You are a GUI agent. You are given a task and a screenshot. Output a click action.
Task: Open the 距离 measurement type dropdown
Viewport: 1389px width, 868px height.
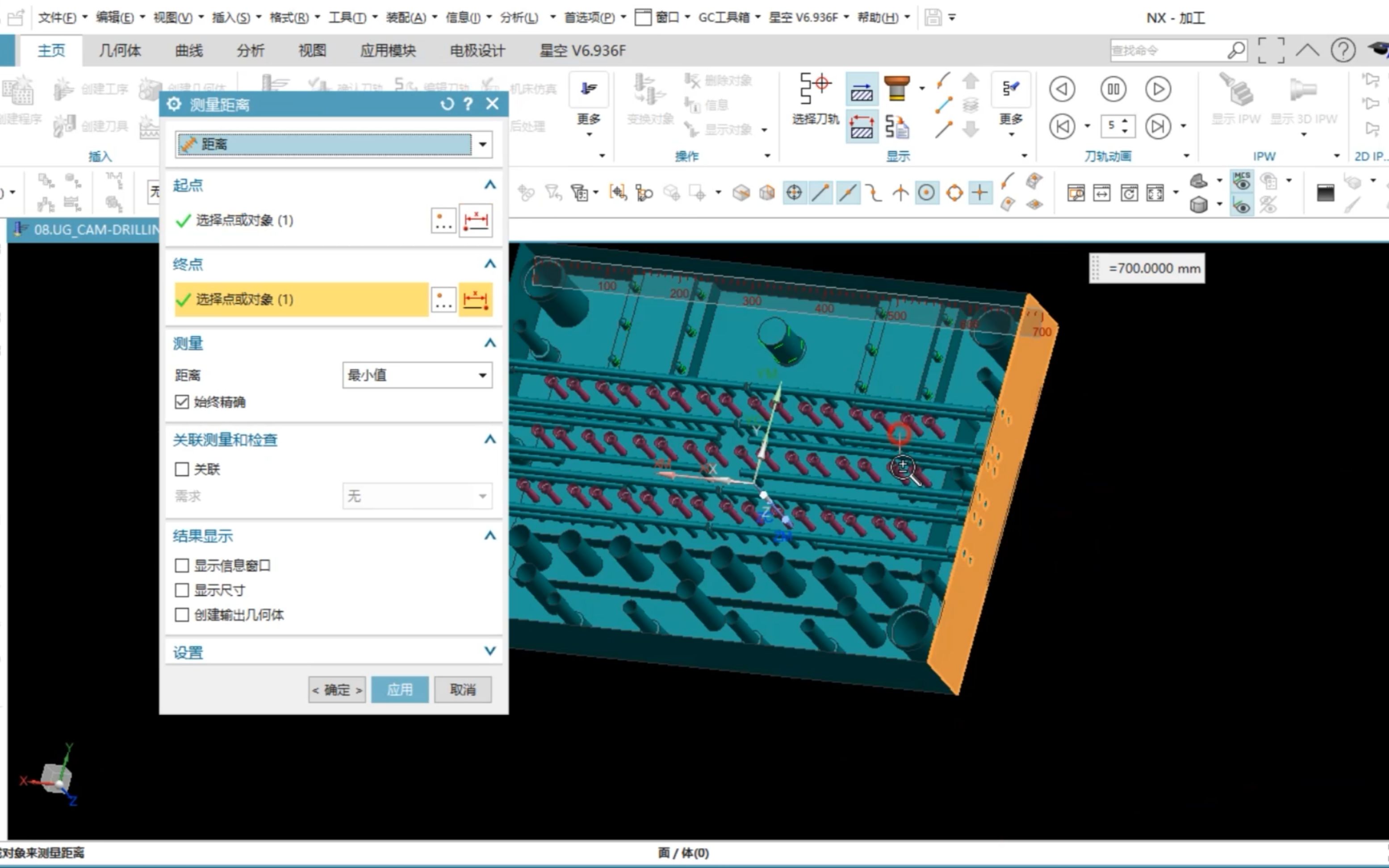coord(482,144)
